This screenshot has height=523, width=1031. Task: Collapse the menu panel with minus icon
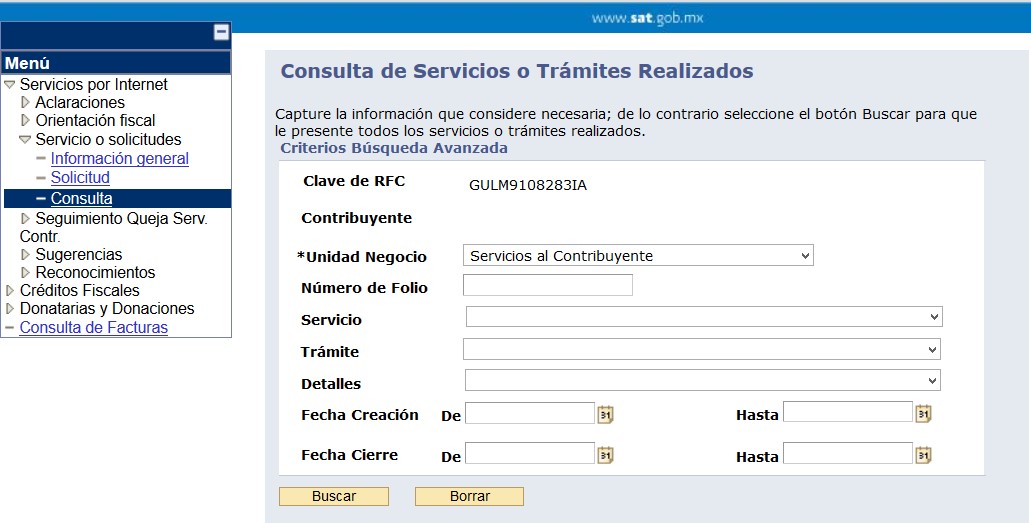(222, 32)
